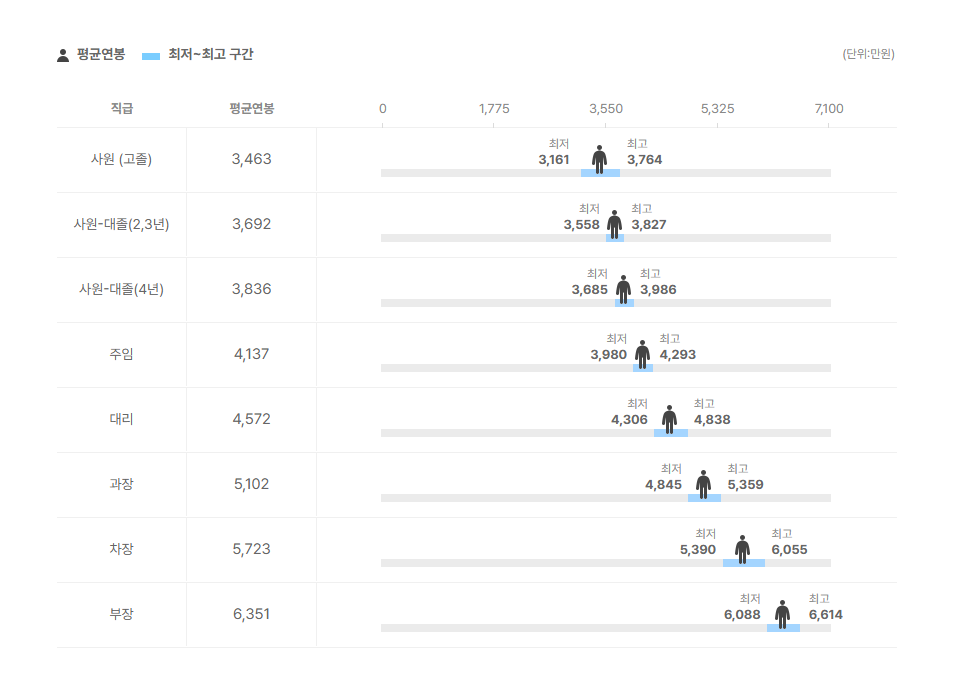Click the person icon in 사원 (고졸) row

tap(599, 159)
